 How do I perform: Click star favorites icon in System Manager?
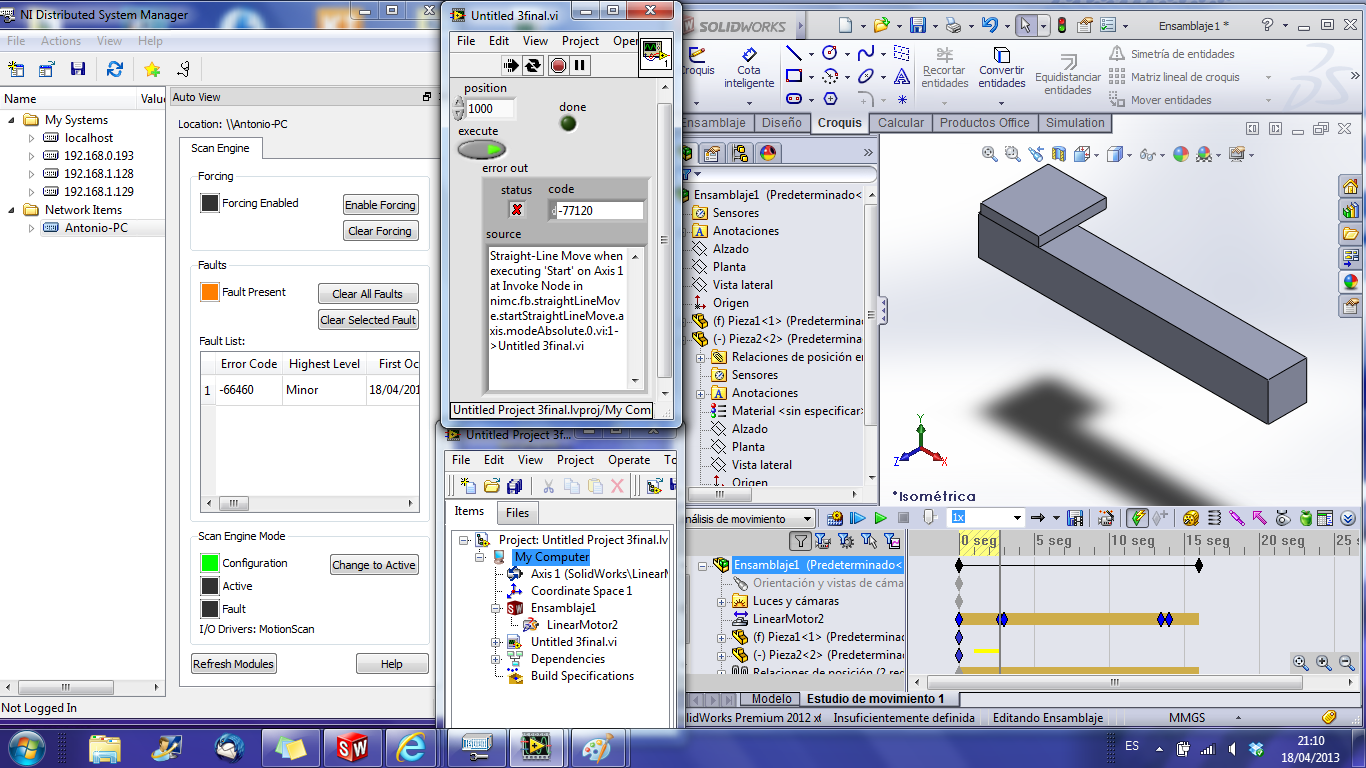(x=151, y=69)
